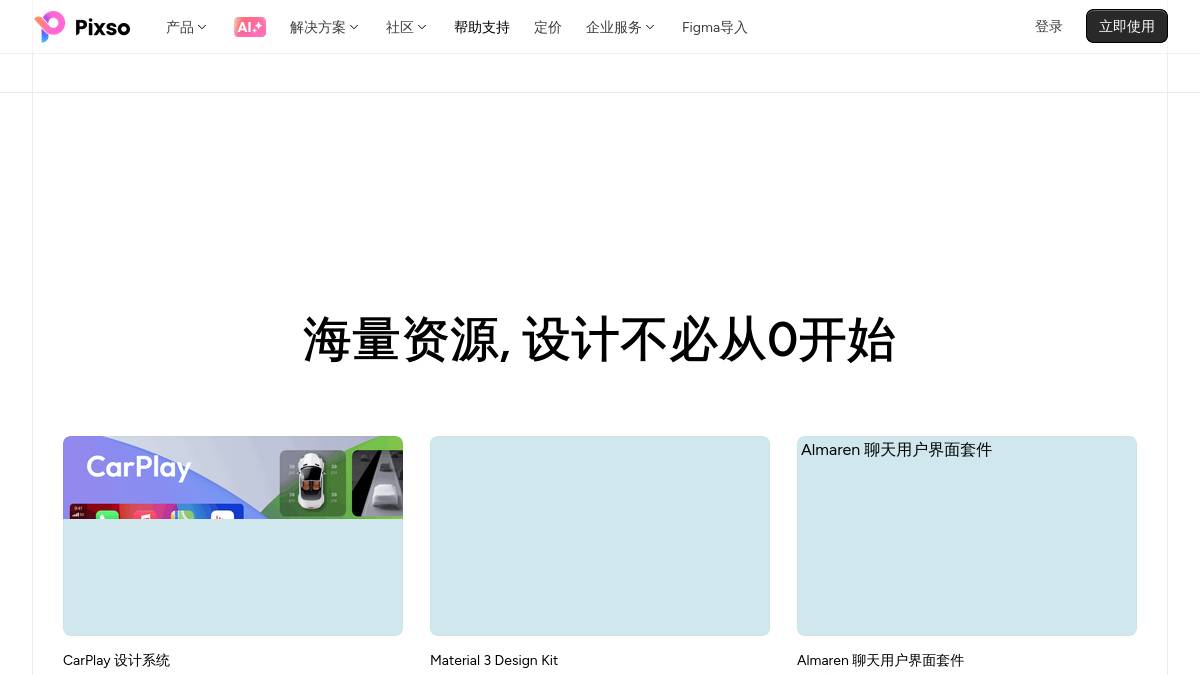The height and width of the screenshot is (675, 1200).
Task: Click the AI+ badge in the navigation
Action: click(x=249, y=26)
